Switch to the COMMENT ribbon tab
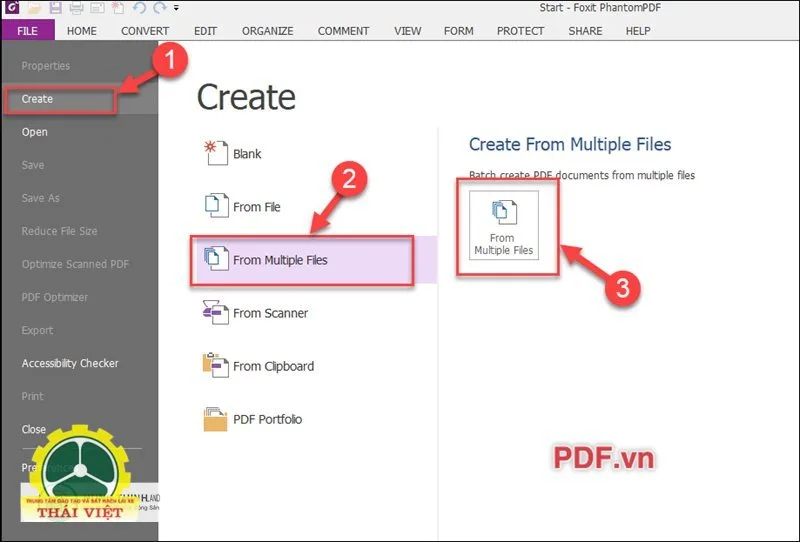The height and width of the screenshot is (542, 800). [x=343, y=31]
